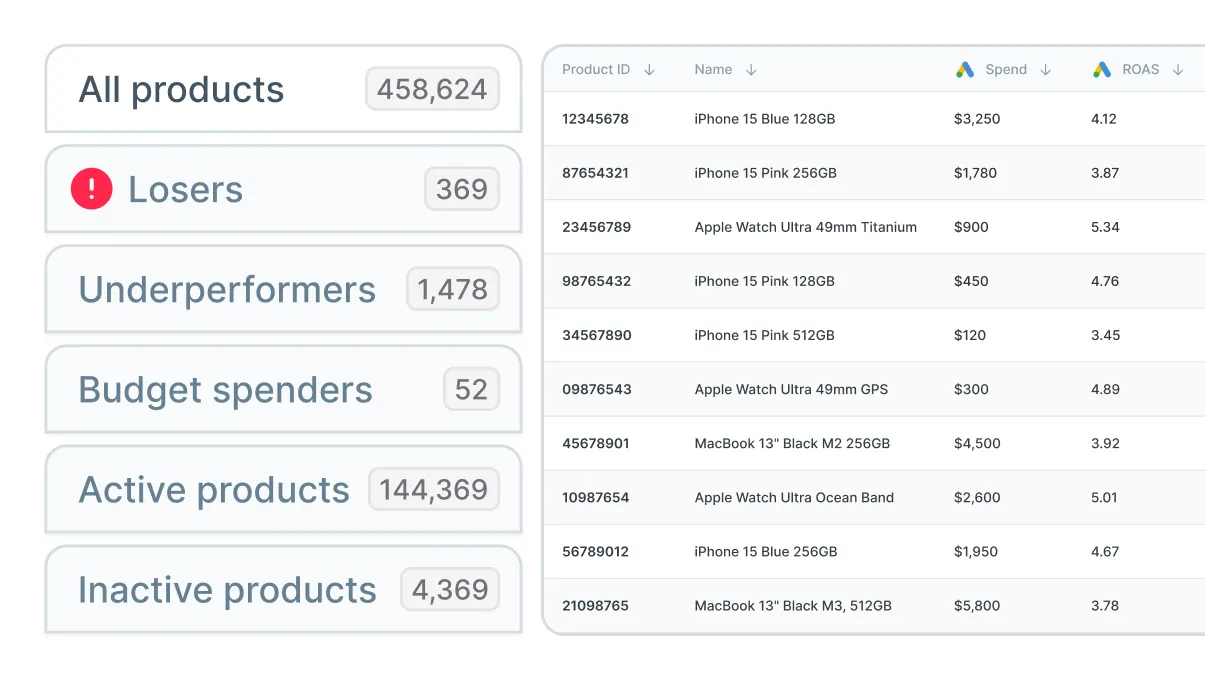Image resolution: width=1205 pixels, height=676 pixels.
Task: Click the Product ID column header
Action: pyautogui.click(x=596, y=70)
